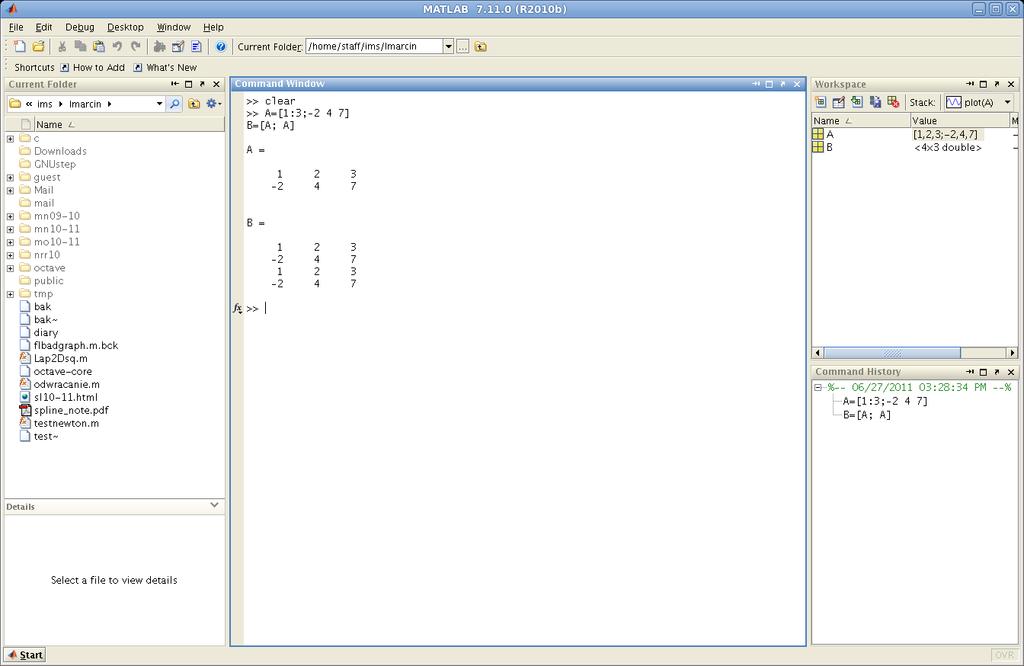The image size is (1024, 666).
Task: Open Simulink from the toolbar icon
Action: [x=159, y=46]
